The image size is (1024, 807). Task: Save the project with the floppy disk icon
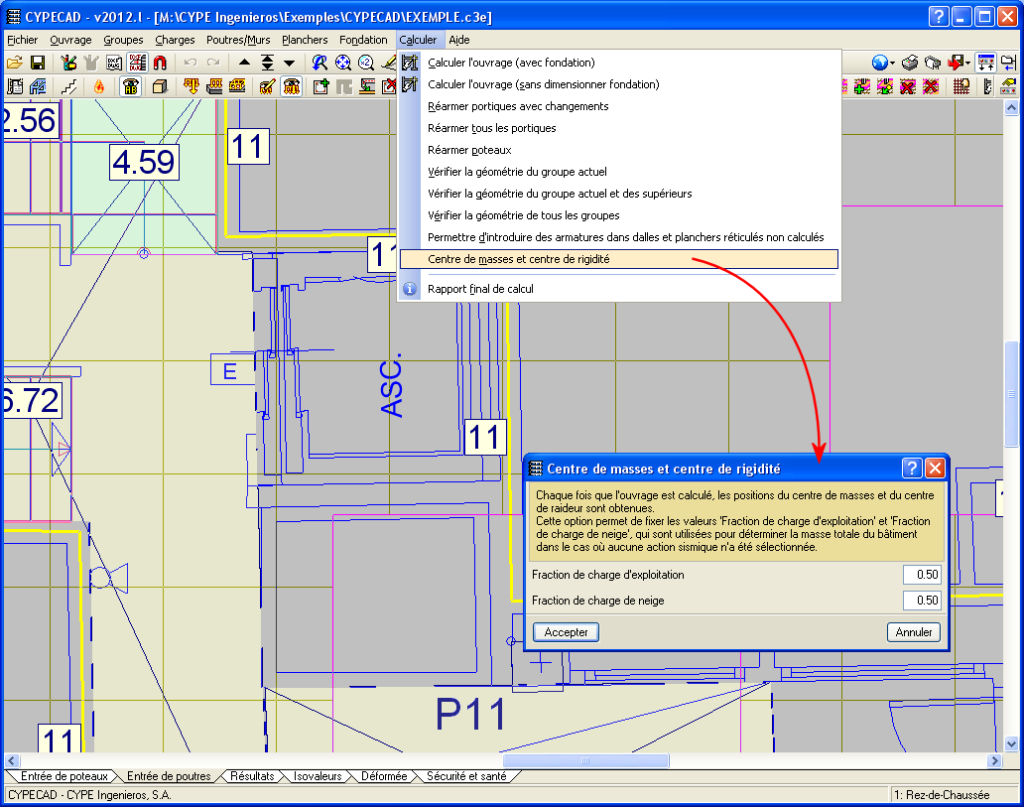click(x=37, y=62)
